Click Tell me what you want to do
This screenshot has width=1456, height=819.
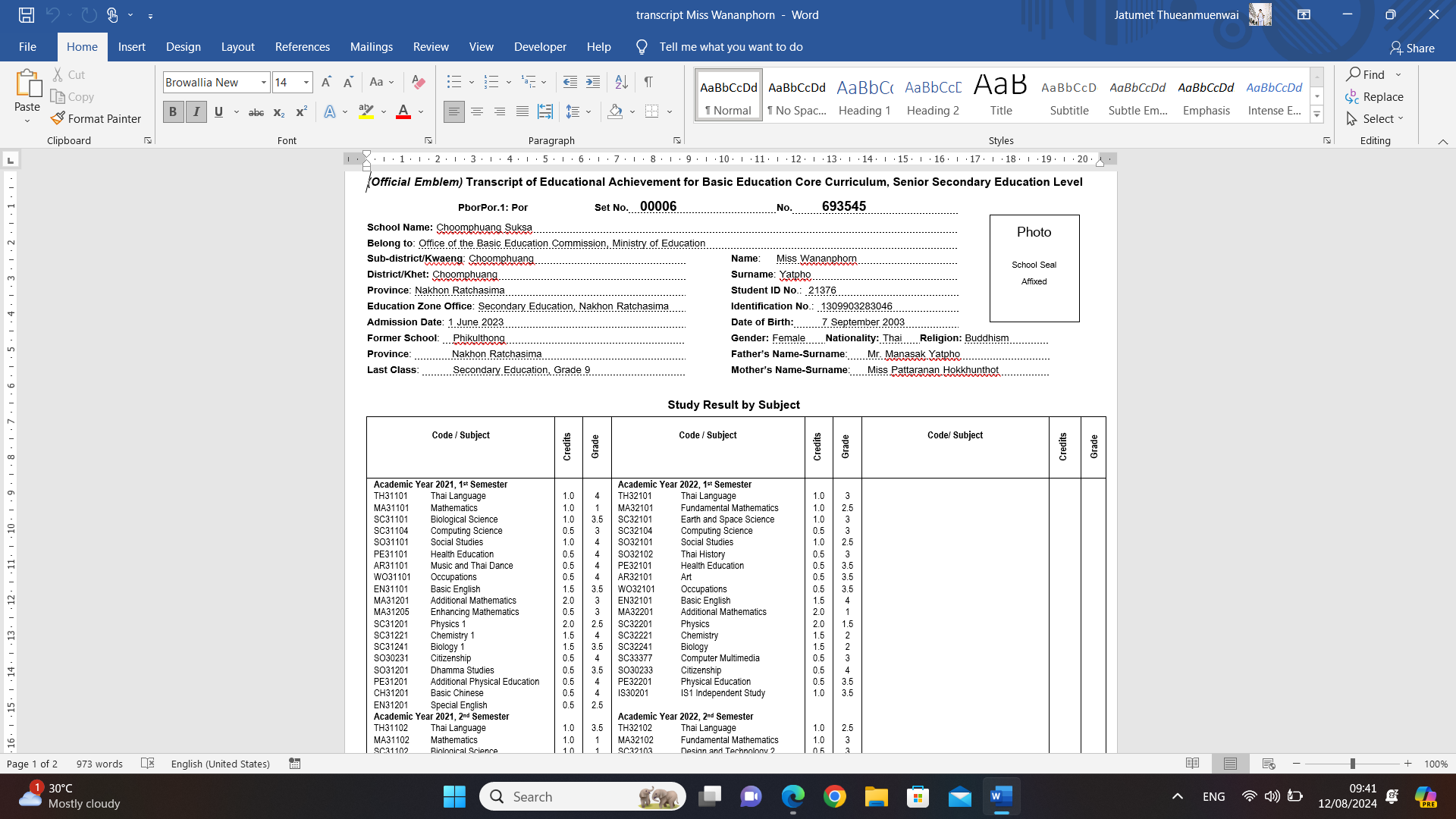731,47
